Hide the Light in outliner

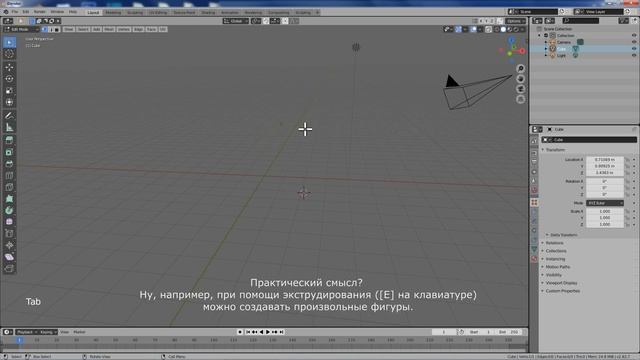tap(634, 55)
